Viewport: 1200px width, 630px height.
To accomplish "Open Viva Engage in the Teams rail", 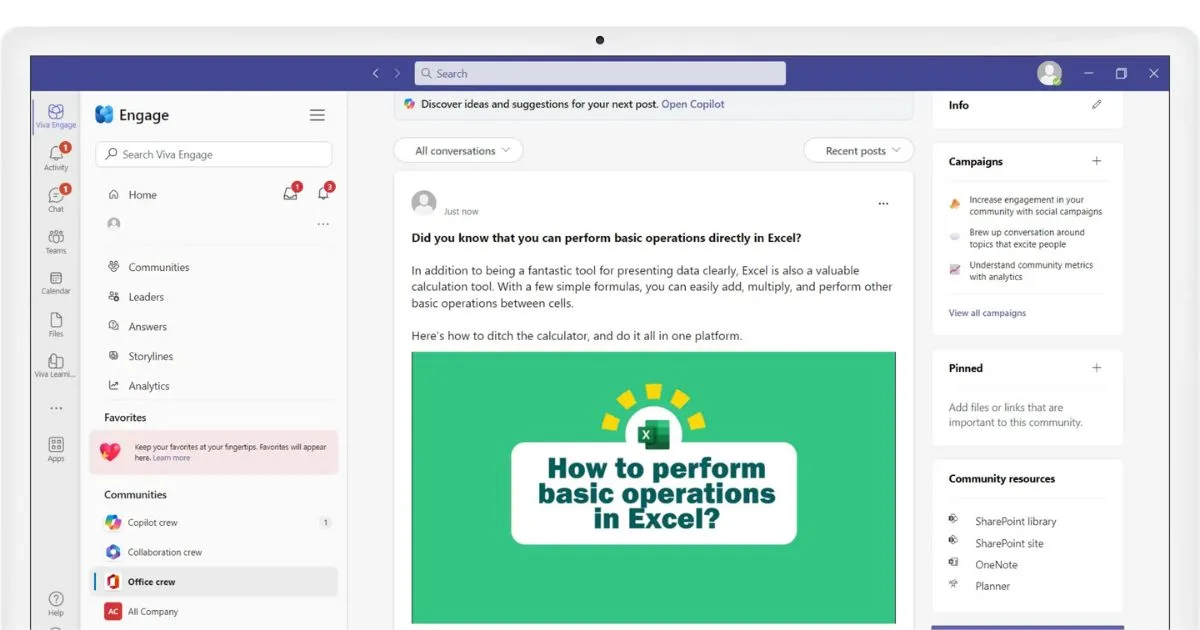I will 56,116.
